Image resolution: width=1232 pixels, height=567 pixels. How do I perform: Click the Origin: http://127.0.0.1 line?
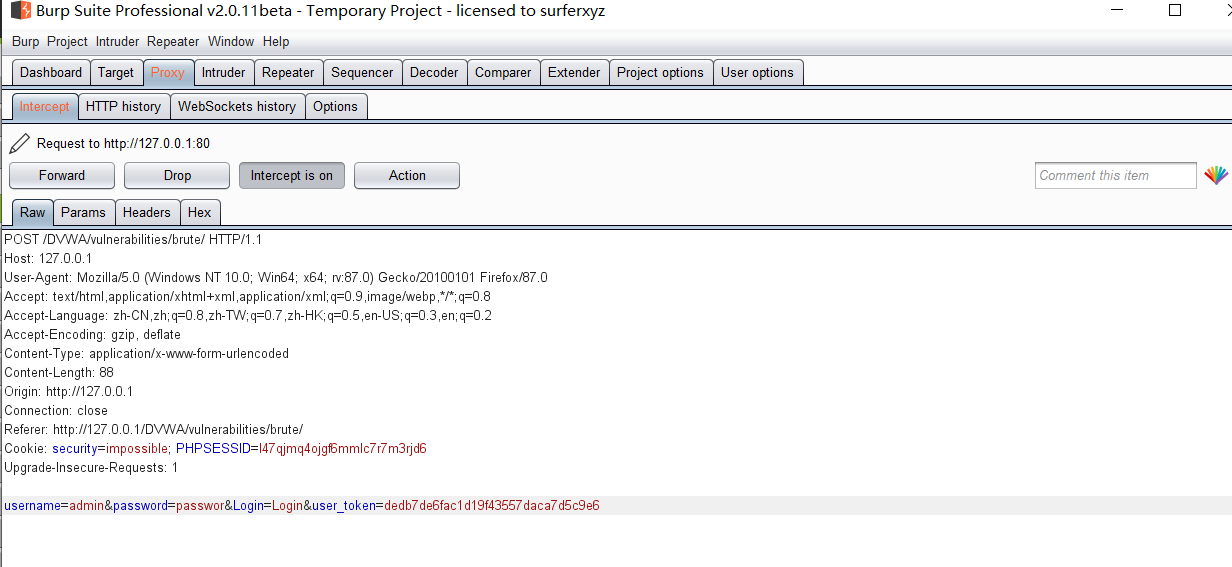pyautogui.click(x=69, y=391)
